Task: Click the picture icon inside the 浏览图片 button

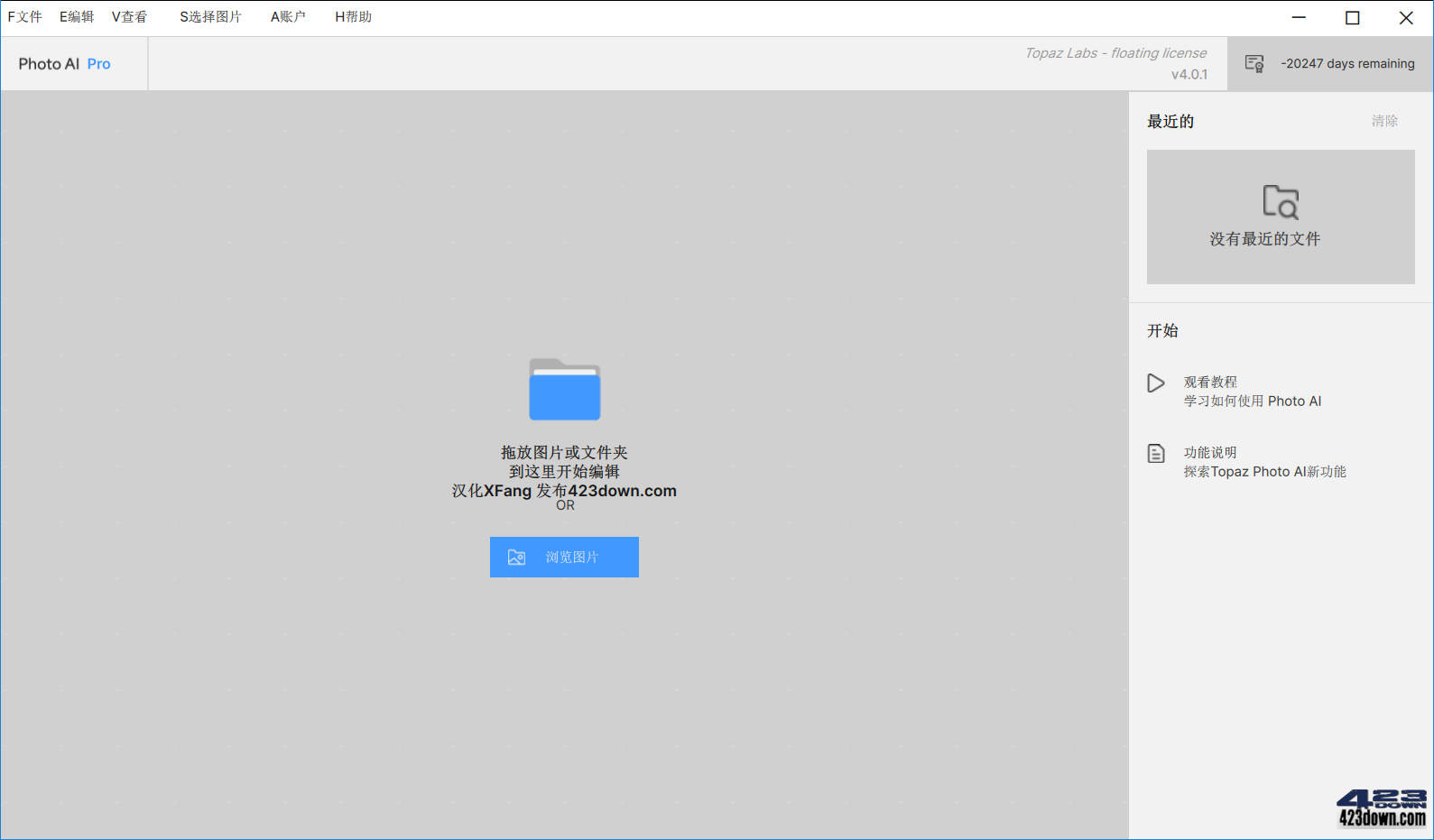Action: 516,558
